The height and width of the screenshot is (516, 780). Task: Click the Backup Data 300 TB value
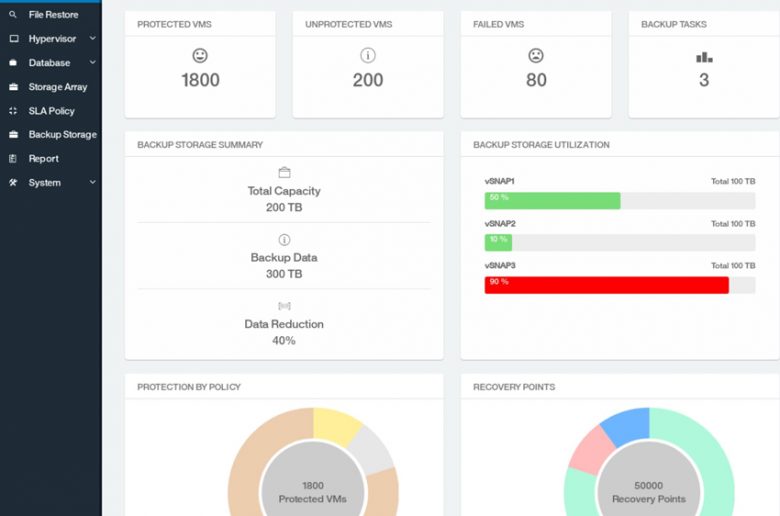pos(284,274)
